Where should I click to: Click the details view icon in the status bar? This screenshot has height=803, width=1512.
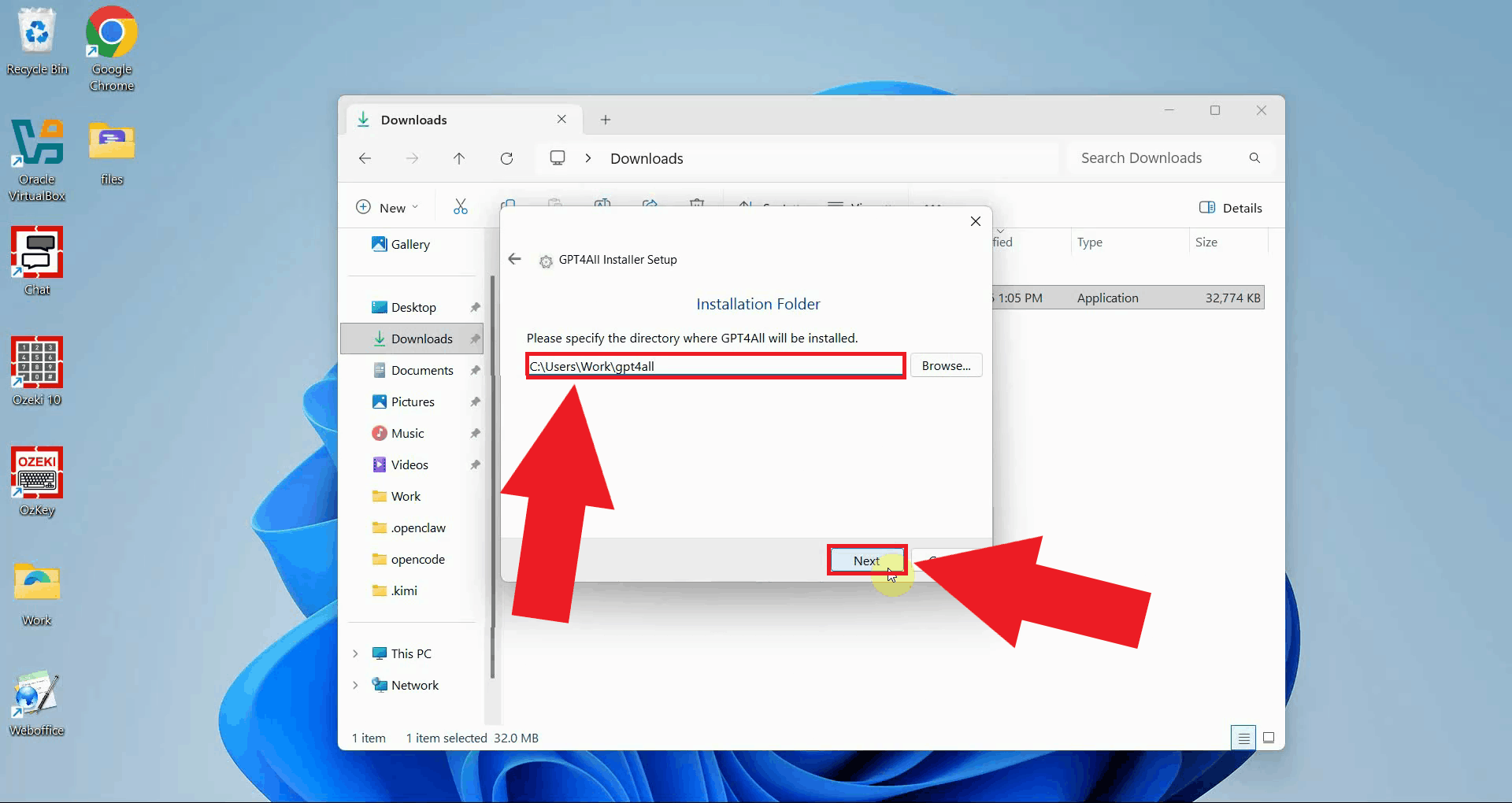point(1243,738)
